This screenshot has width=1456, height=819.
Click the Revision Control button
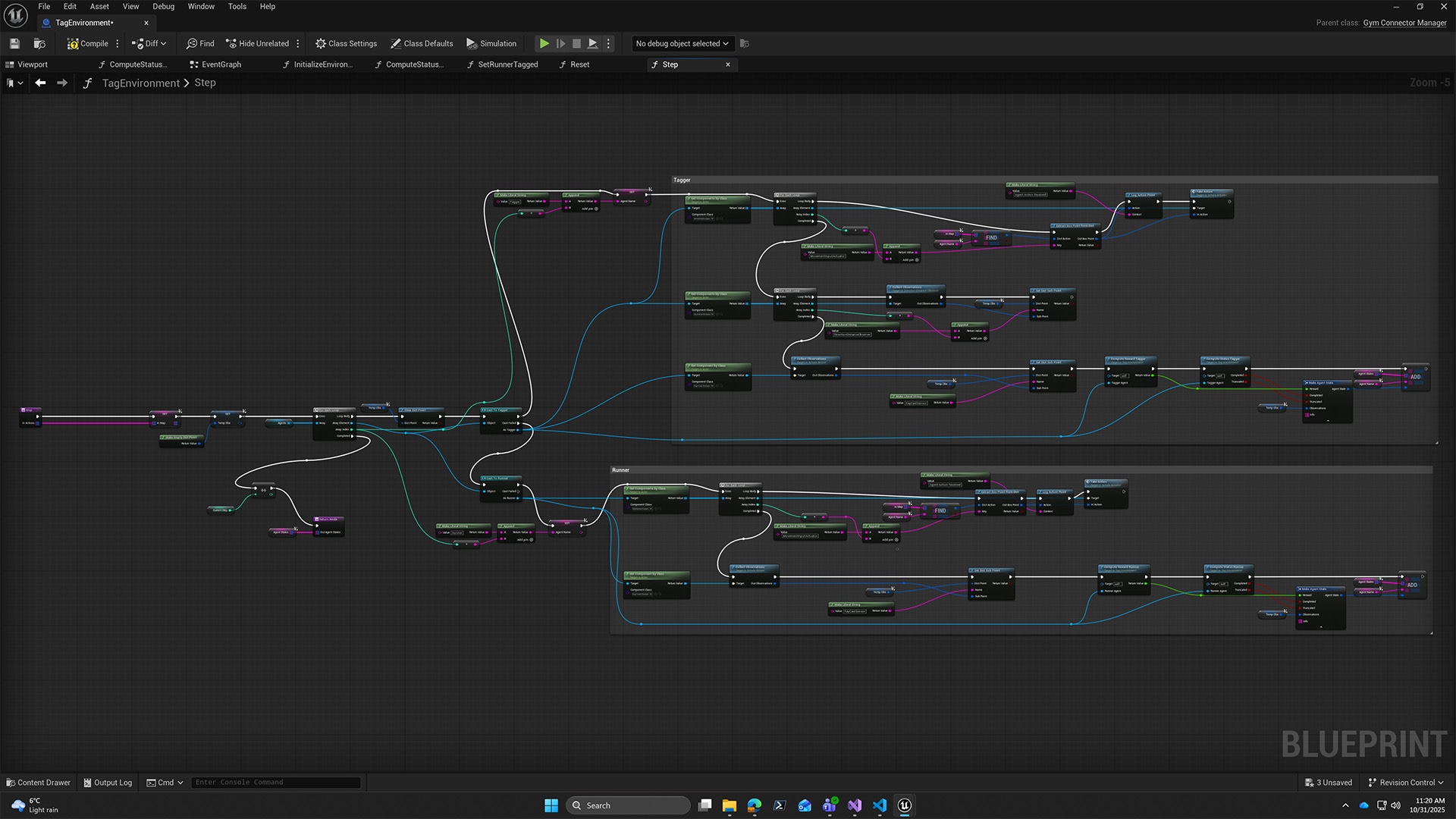click(x=1406, y=782)
